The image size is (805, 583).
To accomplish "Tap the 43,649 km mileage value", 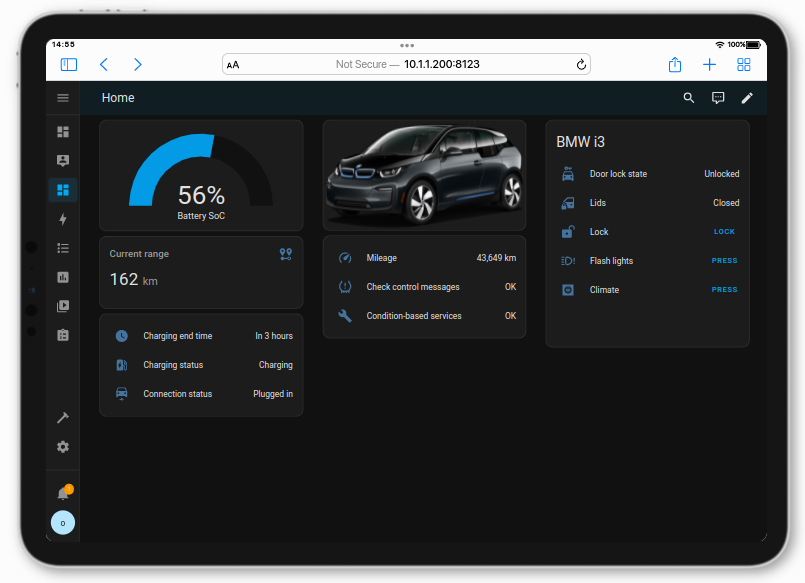I will (496, 258).
